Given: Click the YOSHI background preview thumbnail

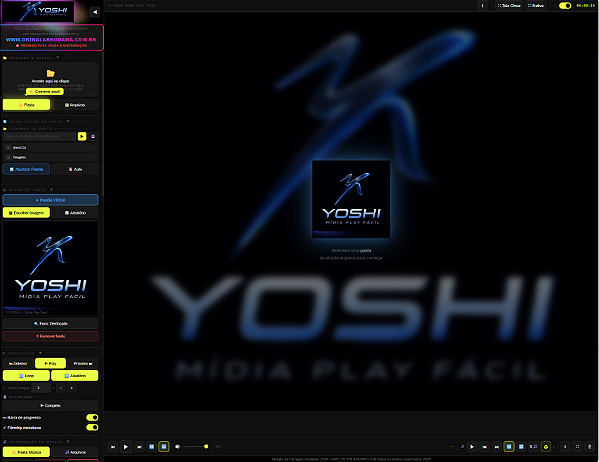Looking at the screenshot, I should [50, 268].
